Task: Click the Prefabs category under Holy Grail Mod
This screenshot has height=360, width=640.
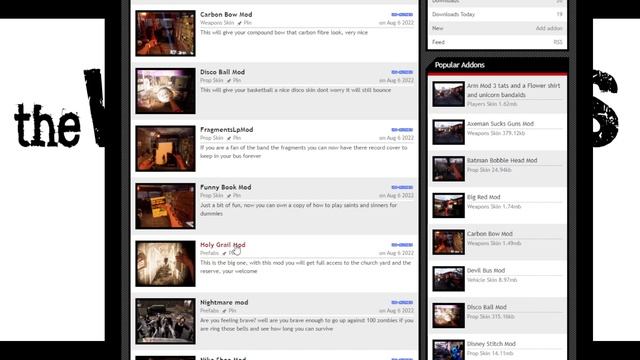Action: [x=209, y=253]
